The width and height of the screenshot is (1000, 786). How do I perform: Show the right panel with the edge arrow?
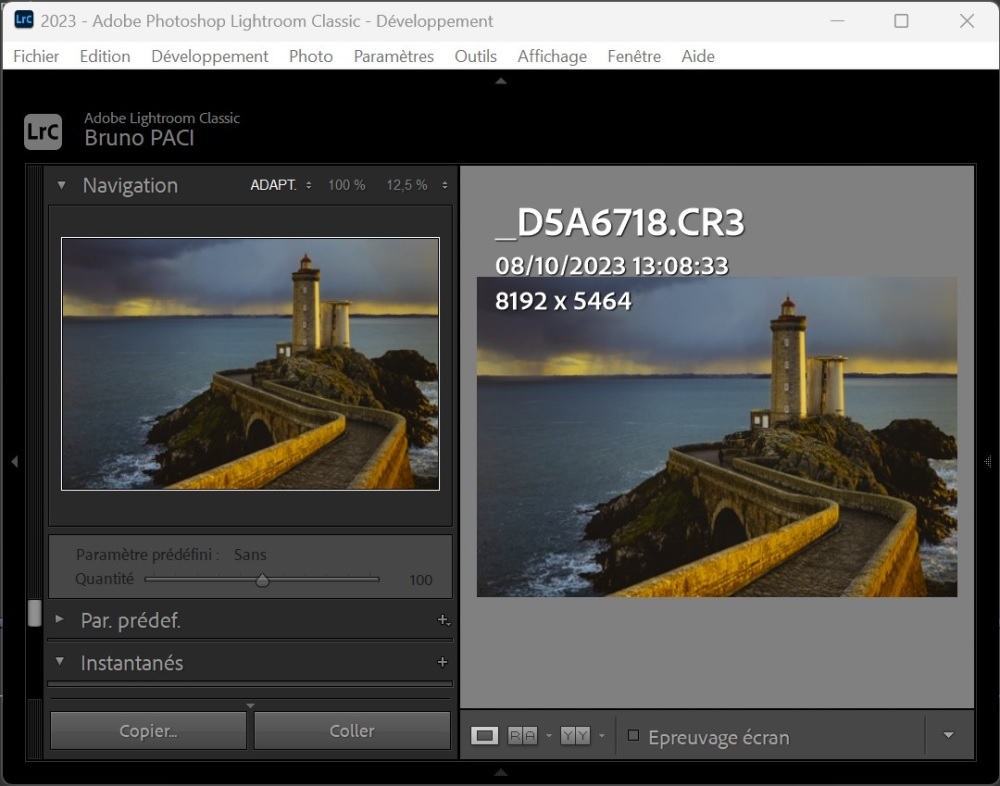pos(988,461)
